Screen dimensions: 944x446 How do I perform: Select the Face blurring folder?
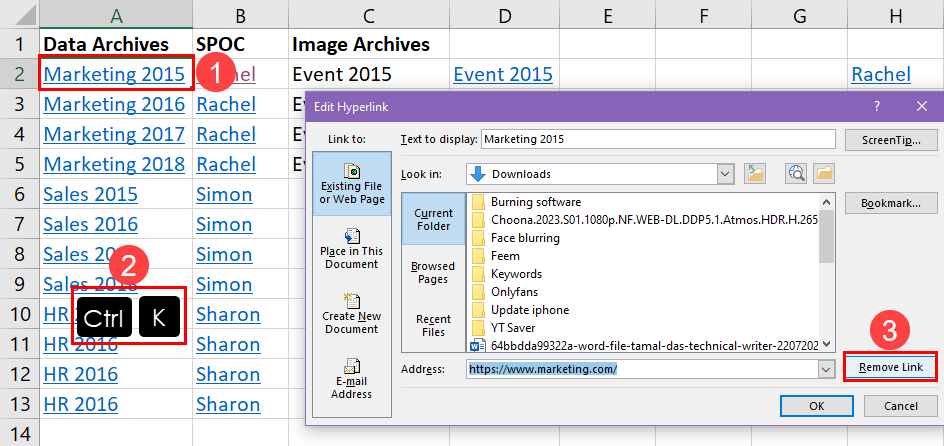tap(516, 238)
